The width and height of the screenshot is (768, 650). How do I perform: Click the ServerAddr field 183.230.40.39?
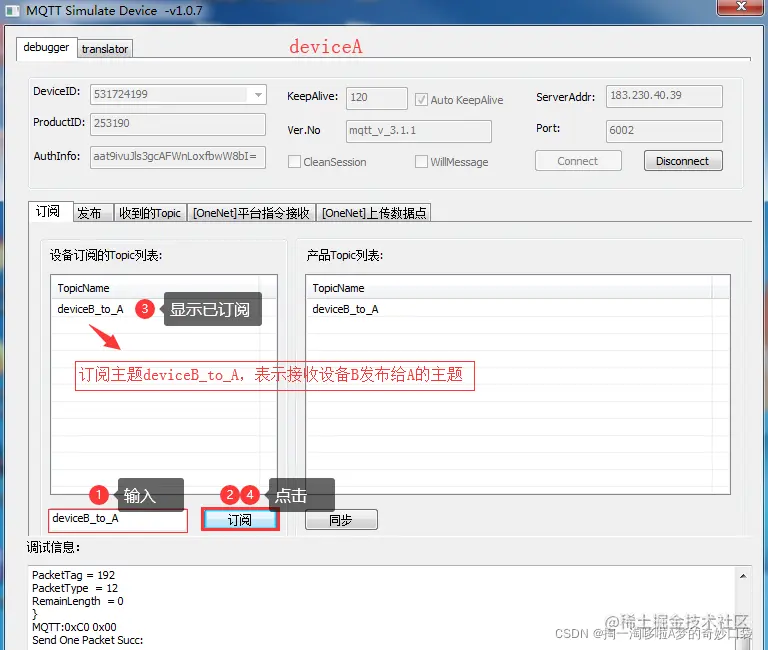click(664, 96)
